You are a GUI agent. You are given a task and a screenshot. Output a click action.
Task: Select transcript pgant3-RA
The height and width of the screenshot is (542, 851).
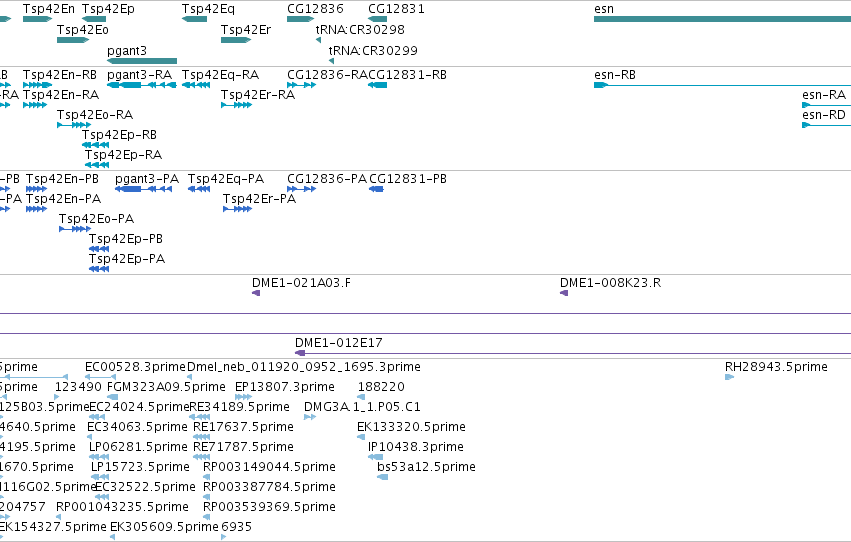point(142,85)
